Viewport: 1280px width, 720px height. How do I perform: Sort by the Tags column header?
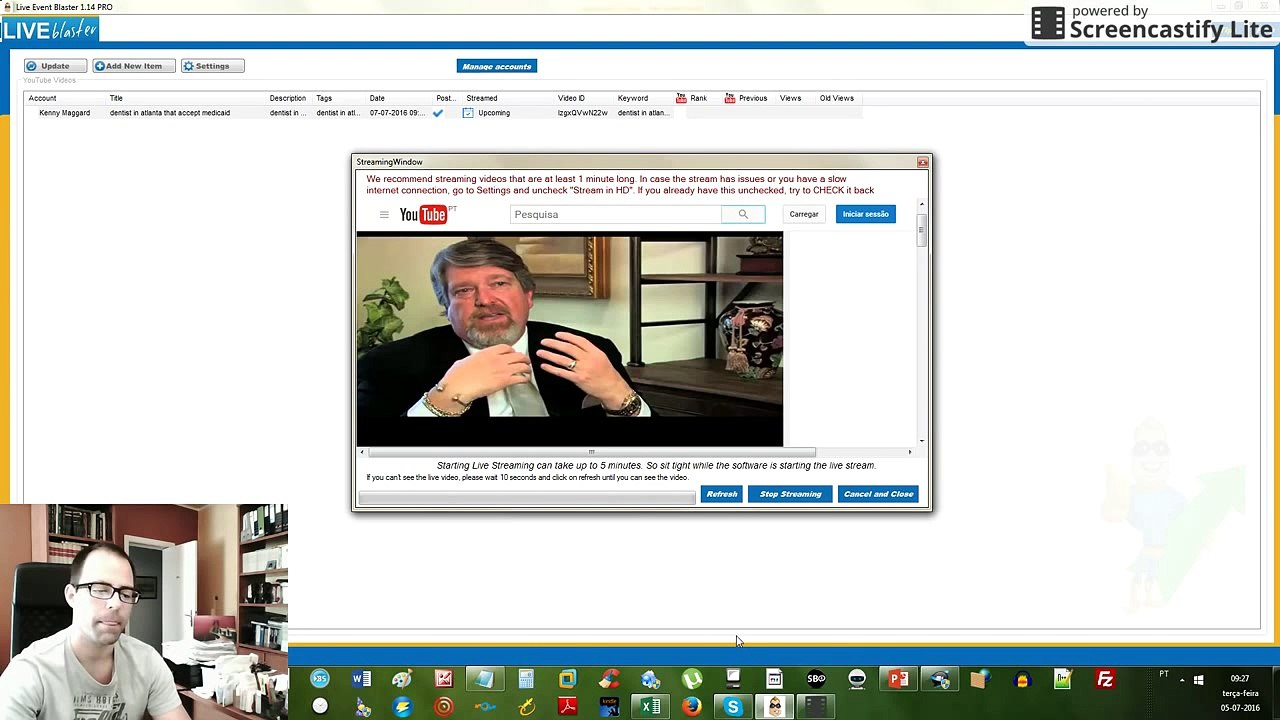[x=324, y=98]
